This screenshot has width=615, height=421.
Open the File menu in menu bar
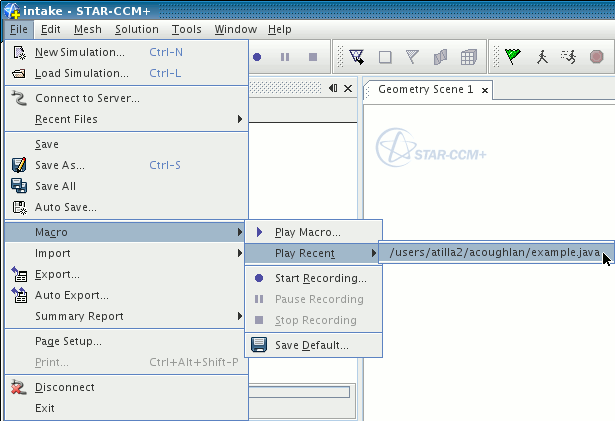click(x=19, y=29)
